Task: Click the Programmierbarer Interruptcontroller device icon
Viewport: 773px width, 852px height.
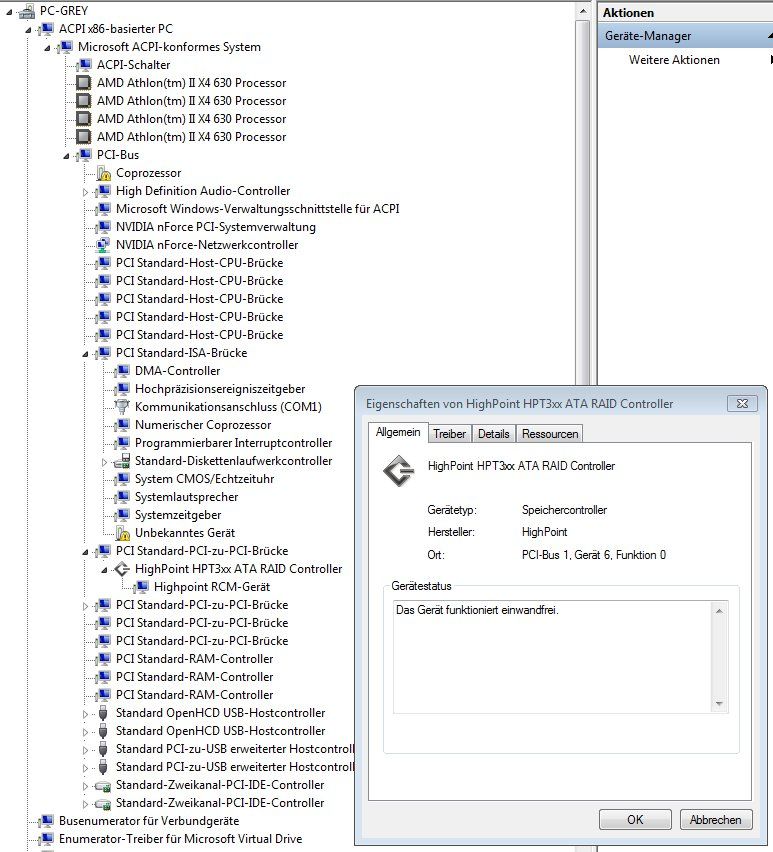Action: [x=122, y=443]
